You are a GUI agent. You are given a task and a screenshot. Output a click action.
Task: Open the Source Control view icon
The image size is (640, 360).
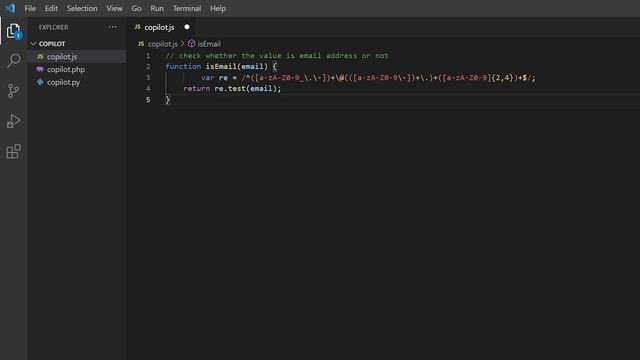click(13, 91)
